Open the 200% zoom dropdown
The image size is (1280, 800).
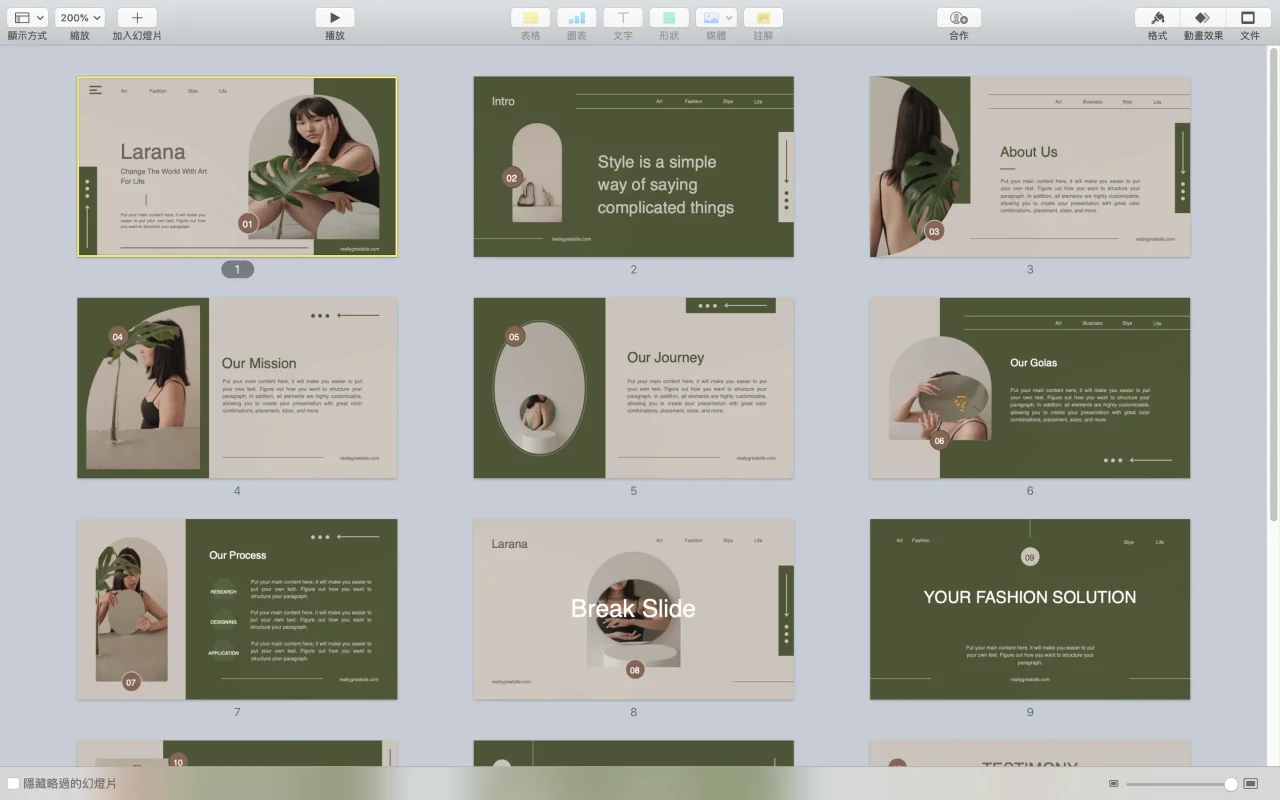point(79,18)
